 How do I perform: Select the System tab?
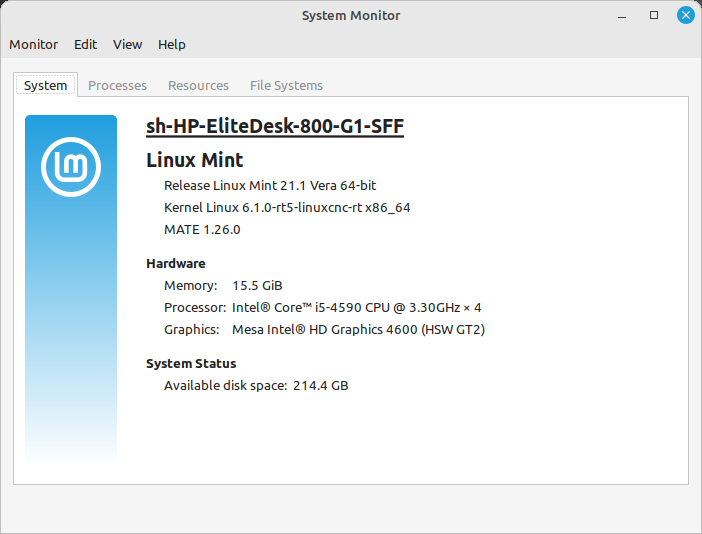[x=46, y=85]
